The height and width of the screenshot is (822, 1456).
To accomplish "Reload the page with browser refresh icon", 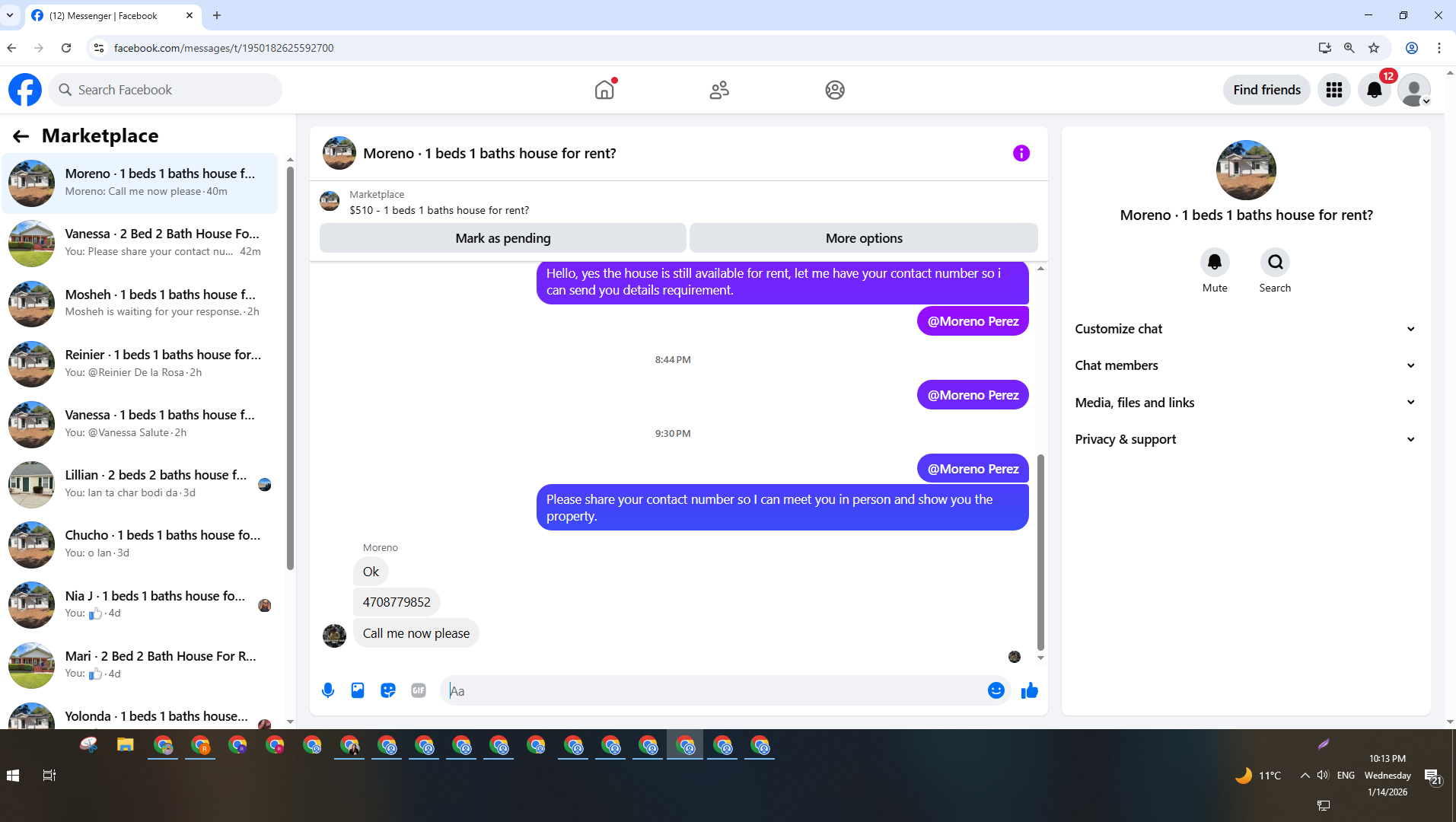I will click(x=66, y=48).
